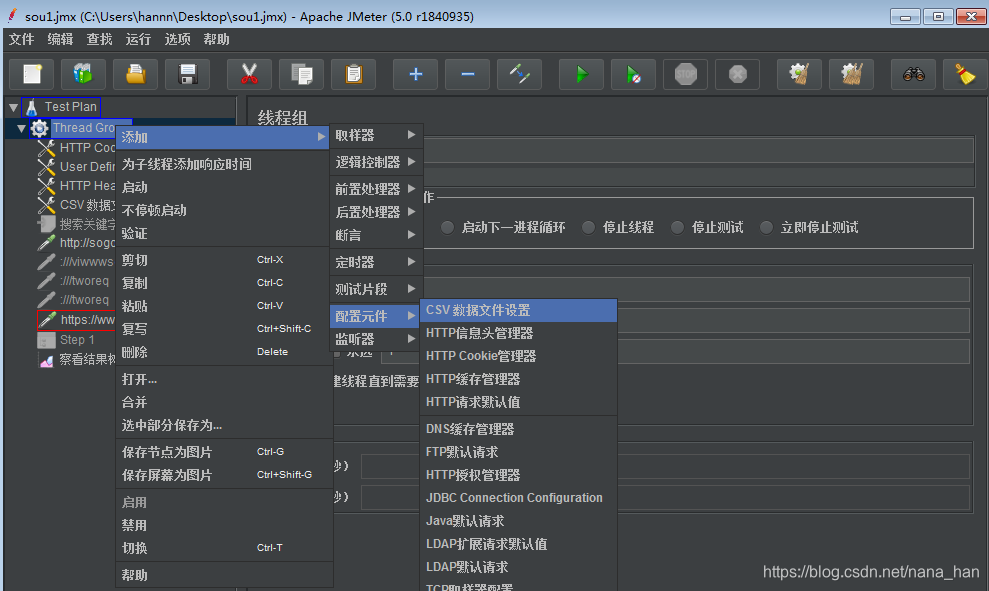Click the Clear all results icon

point(851,74)
